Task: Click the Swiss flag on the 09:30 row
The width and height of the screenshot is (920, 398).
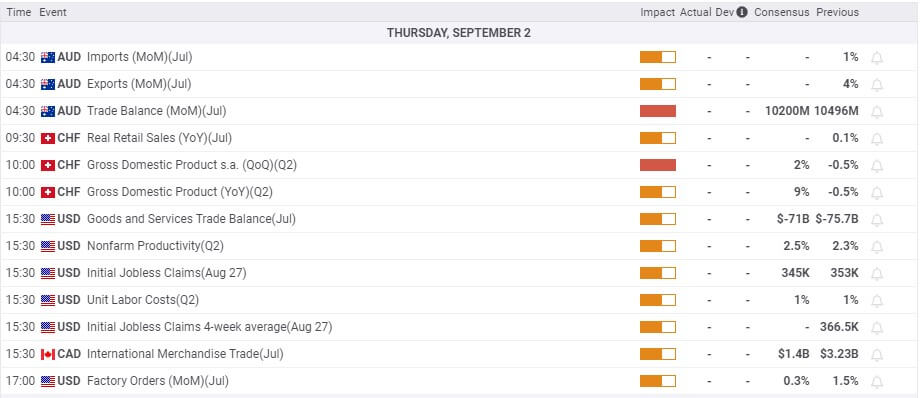Action: pyautogui.click(x=48, y=138)
